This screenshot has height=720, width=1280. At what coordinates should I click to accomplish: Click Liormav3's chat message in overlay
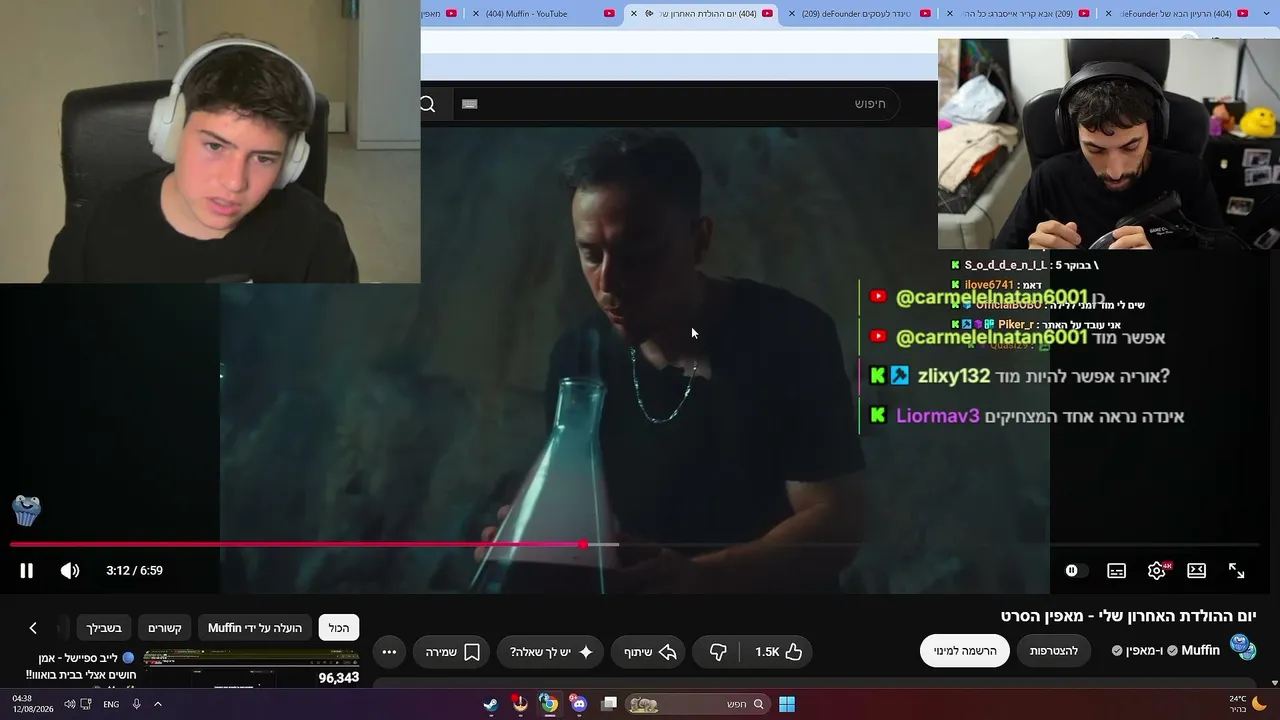[x=1025, y=416]
